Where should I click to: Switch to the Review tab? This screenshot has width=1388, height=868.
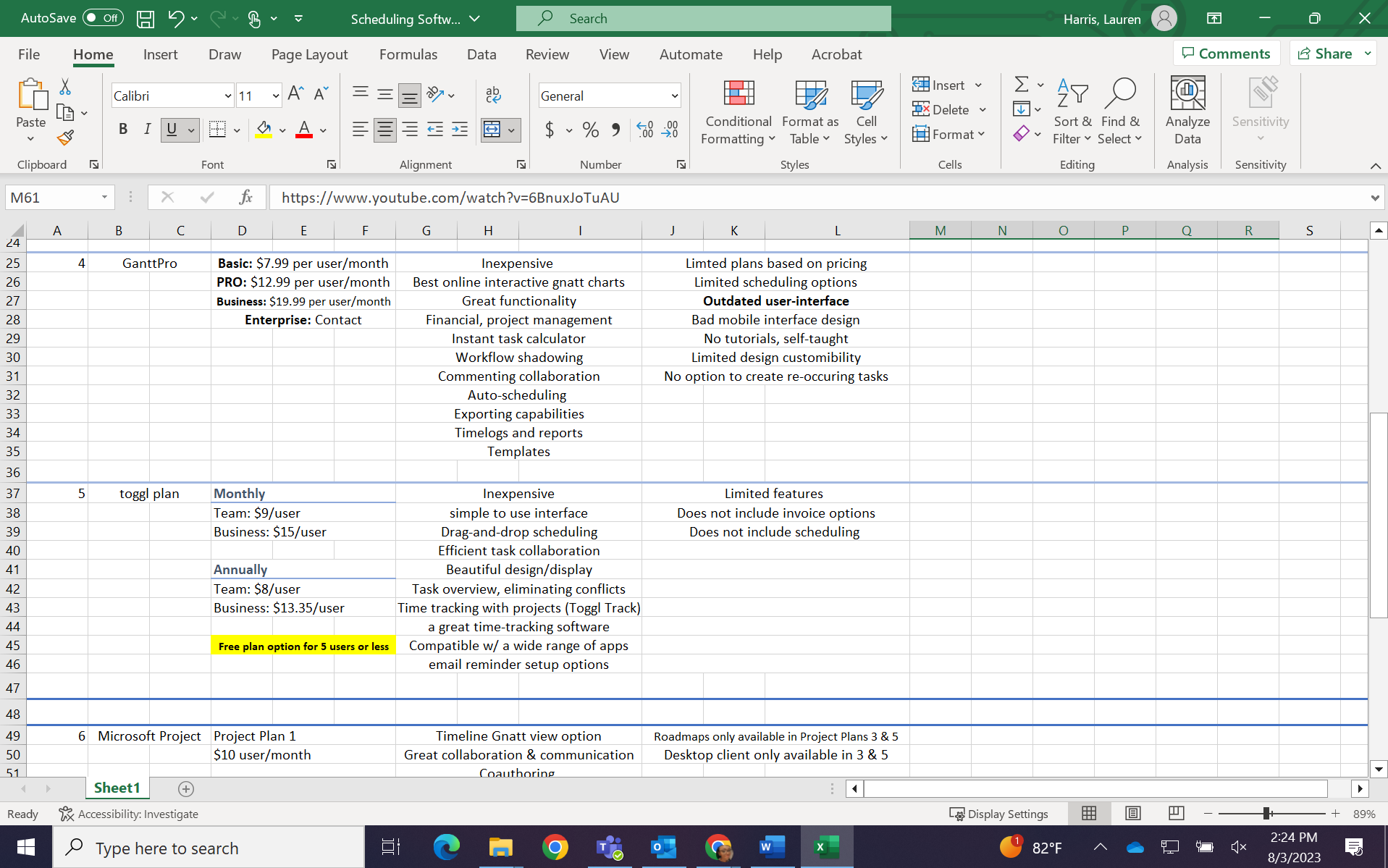coord(547,54)
